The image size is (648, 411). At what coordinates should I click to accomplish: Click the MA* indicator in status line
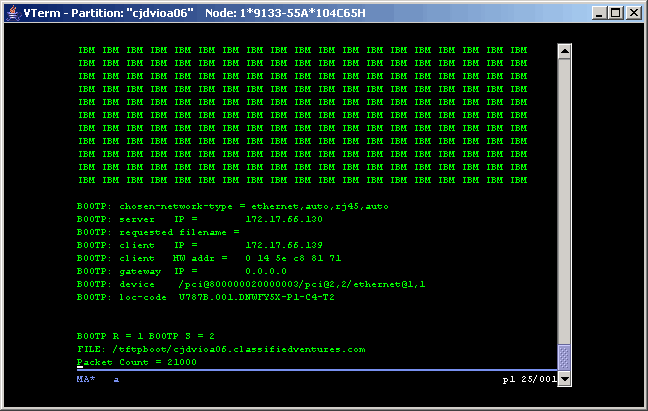pyautogui.click(x=84, y=380)
